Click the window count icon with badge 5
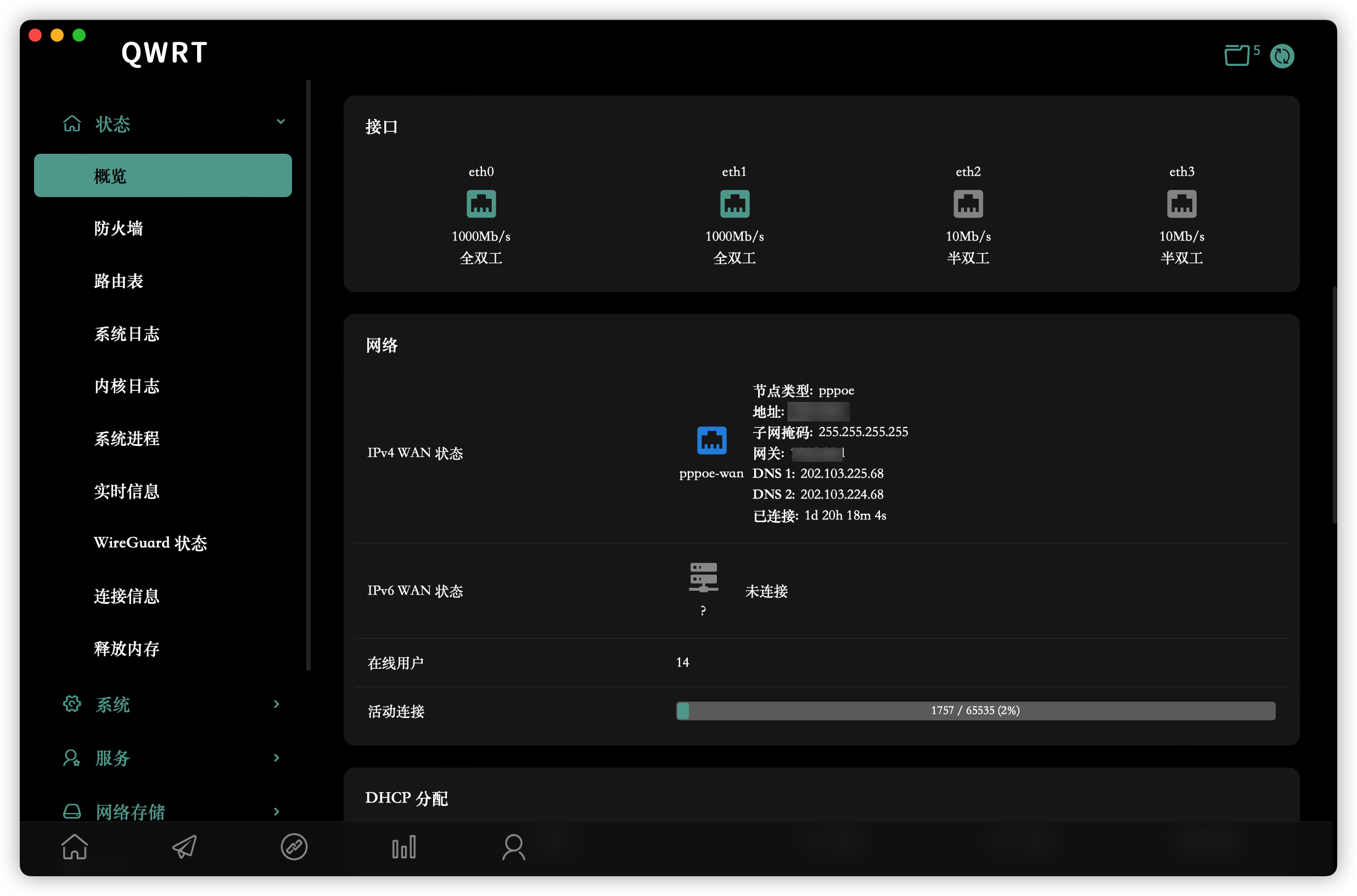Screen dimensions: 1357x896 tap(1237, 56)
